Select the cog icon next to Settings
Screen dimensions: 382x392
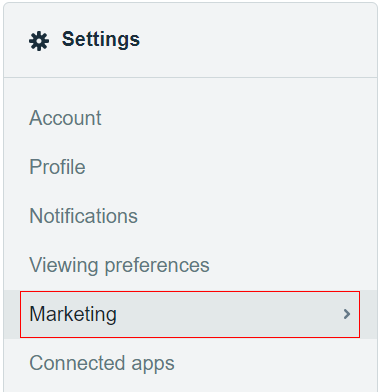39,41
